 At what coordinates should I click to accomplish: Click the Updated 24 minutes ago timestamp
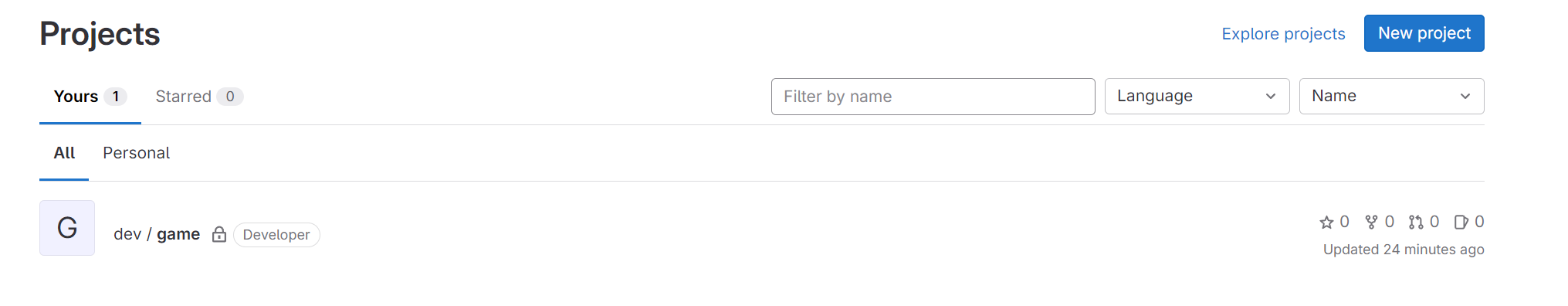coord(1404,250)
